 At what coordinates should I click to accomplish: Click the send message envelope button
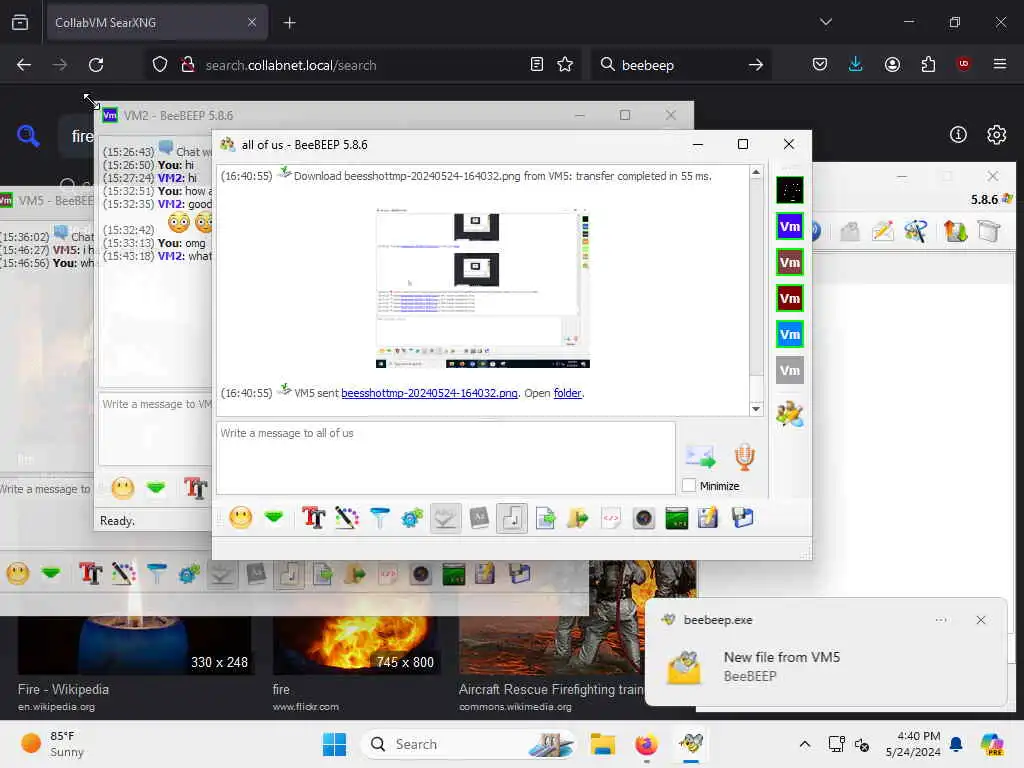tap(700, 456)
